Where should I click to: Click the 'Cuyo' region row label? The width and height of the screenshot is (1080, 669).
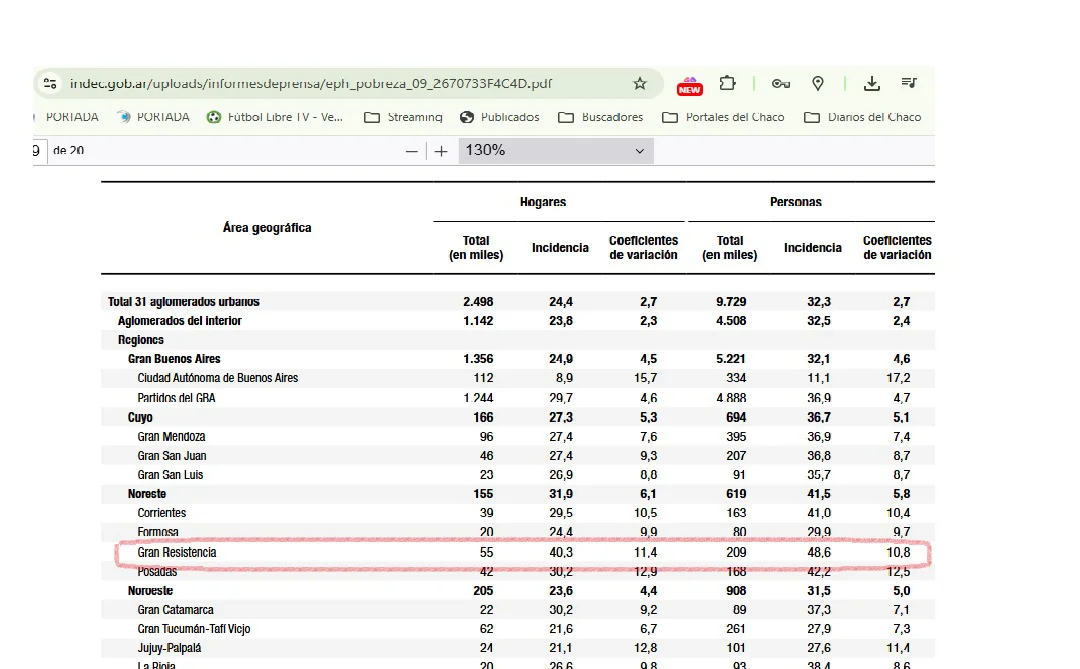point(140,418)
